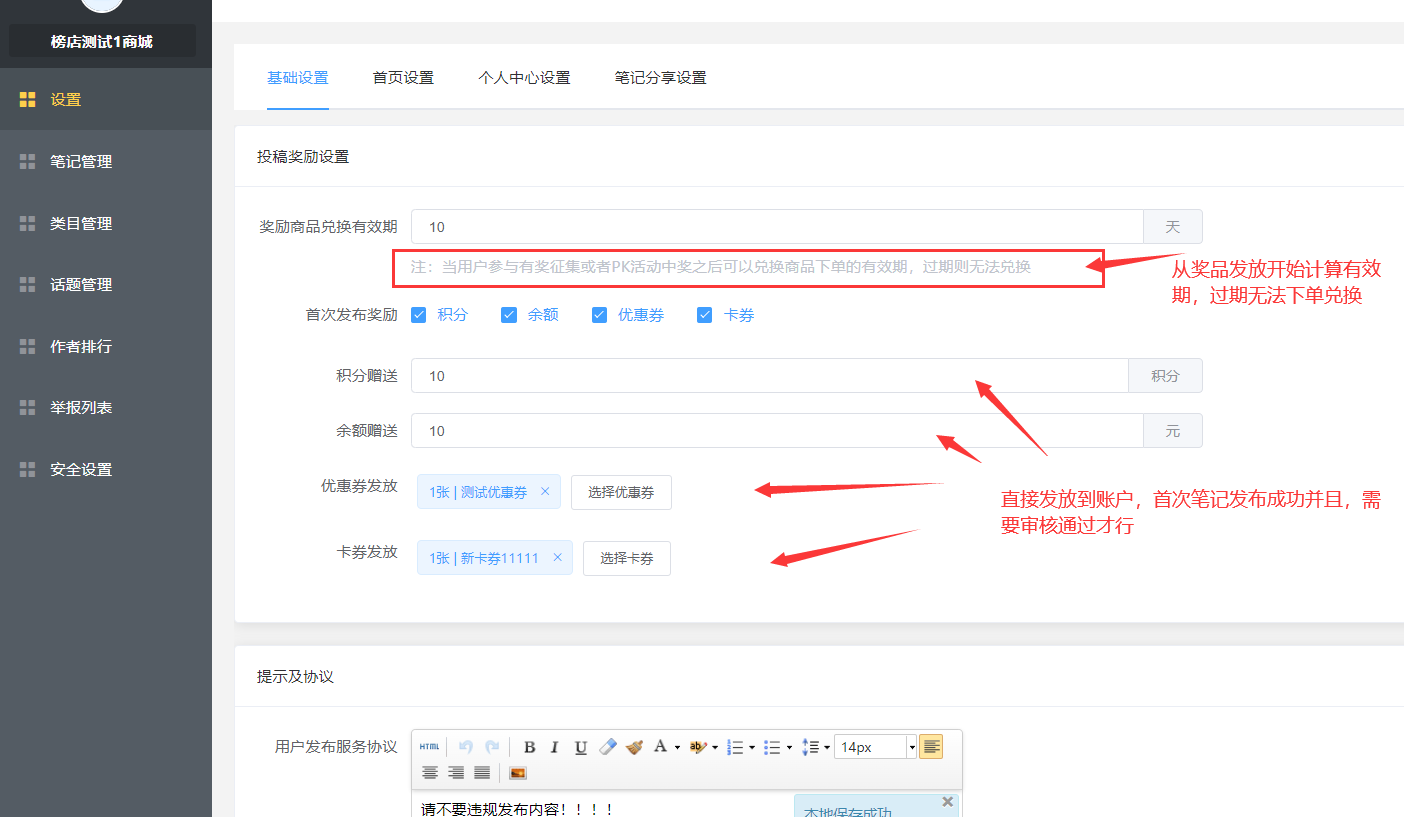Click the 余额赠送 input field
Viewport: 1404px width, 817px height.
[777, 430]
